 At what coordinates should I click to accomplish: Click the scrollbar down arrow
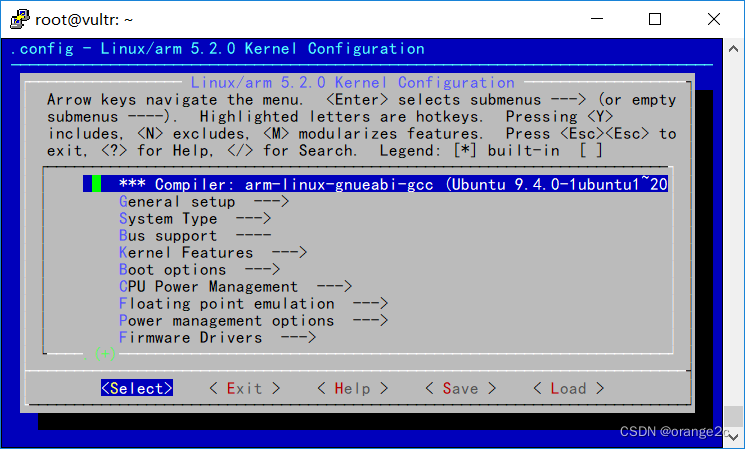(734, 437)
